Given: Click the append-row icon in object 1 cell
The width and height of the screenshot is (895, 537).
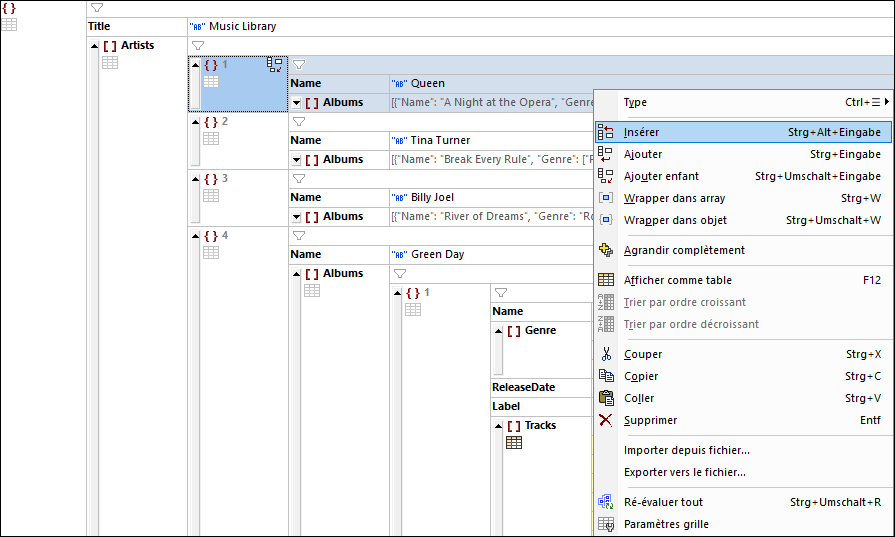Looking at the screenshot, I should pyautogui.click(x=275, y=65).
